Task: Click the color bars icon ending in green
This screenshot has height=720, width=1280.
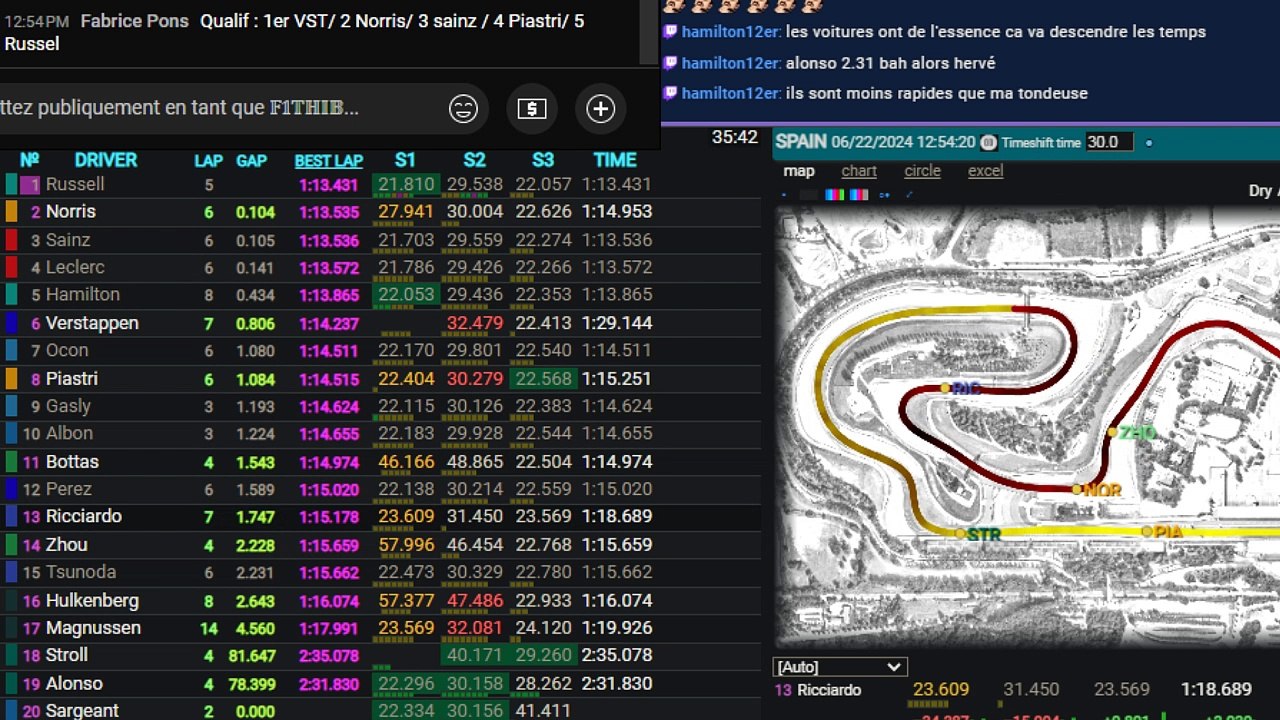Action: (x=833, y=195)
